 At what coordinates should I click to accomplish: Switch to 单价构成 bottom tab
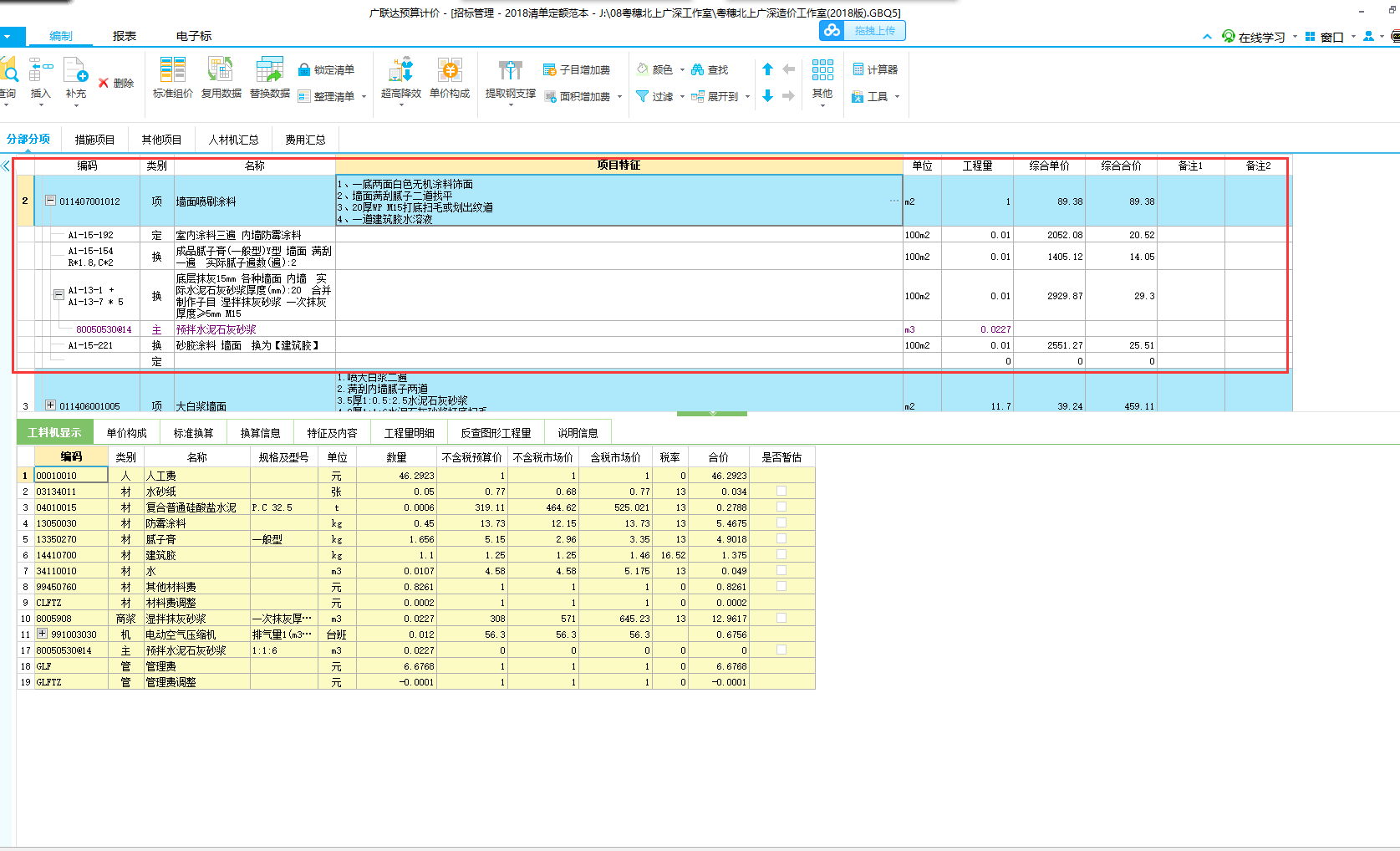pos(126,432)
